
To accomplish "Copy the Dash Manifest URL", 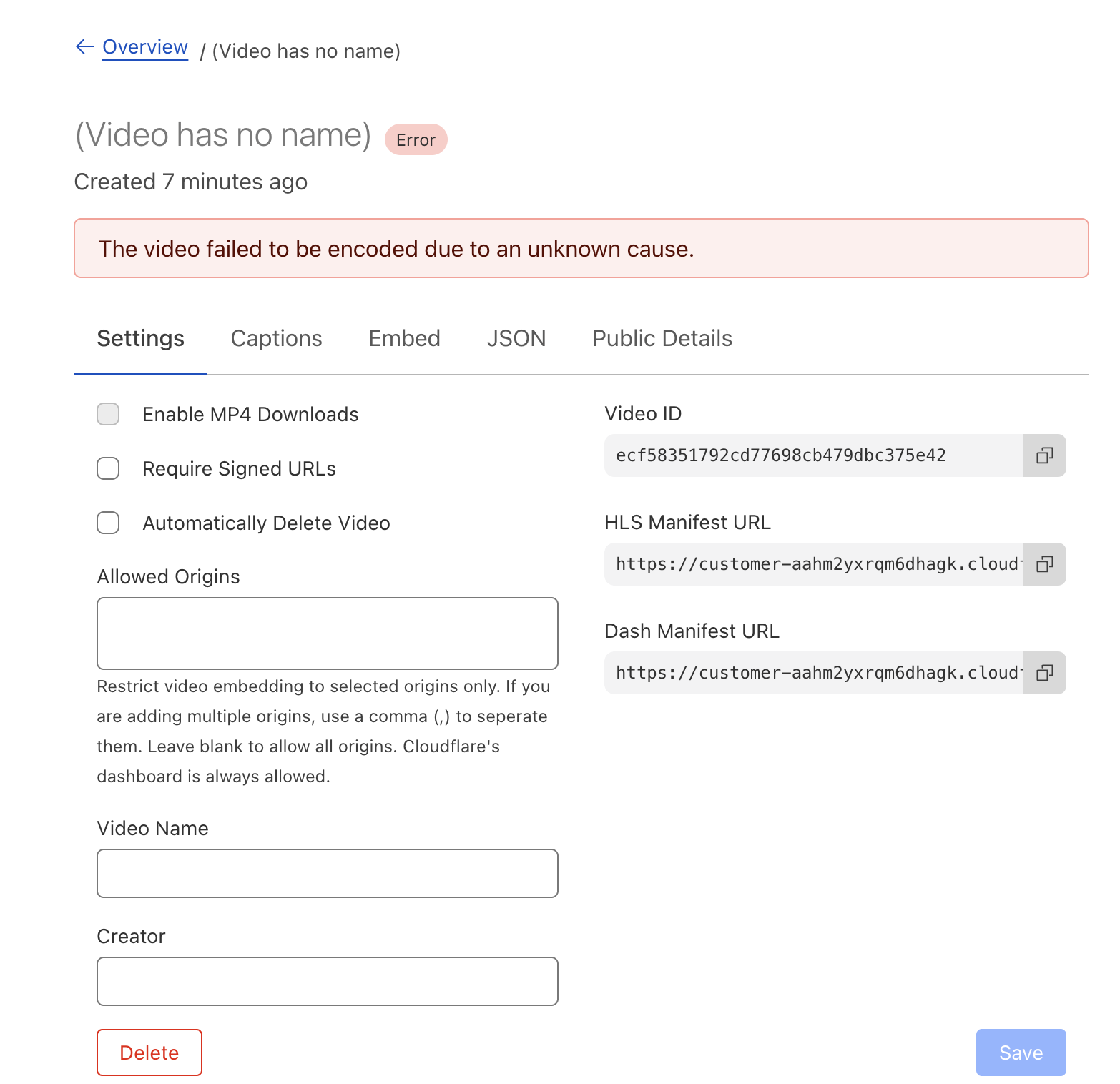I will point(1044,673).
